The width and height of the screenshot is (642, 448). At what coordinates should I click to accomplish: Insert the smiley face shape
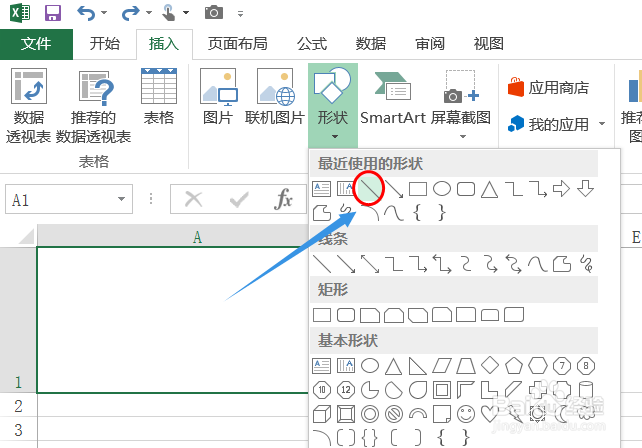(466, 414)
